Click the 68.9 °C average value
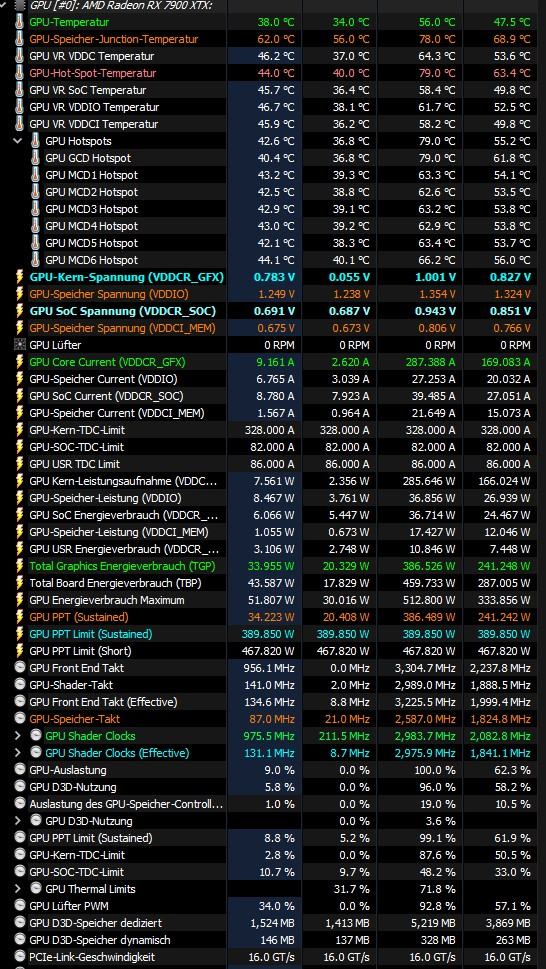 tap(512, 39)
